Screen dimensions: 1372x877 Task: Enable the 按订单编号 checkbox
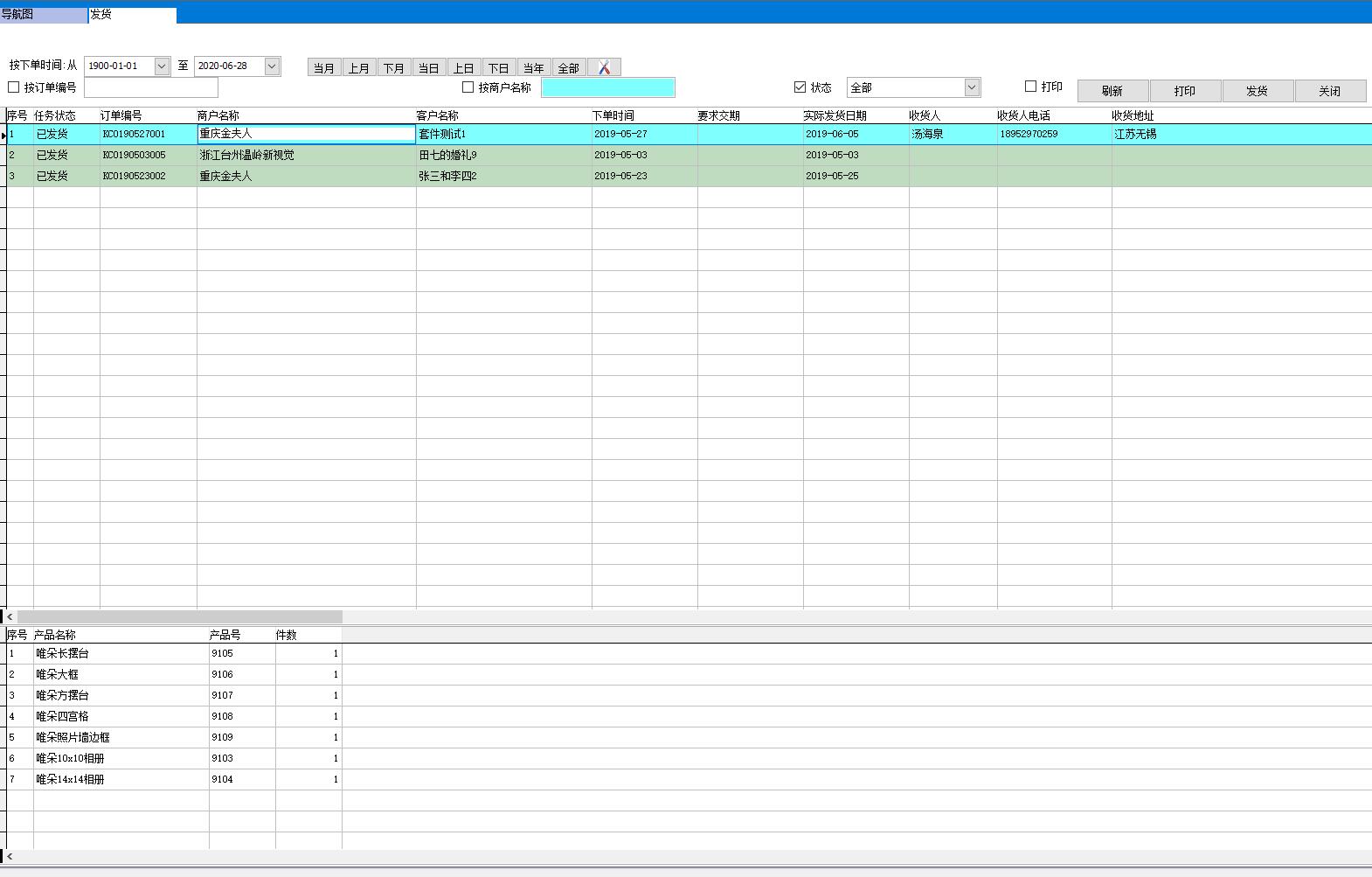pyautogui.click(x=14, y=87)
